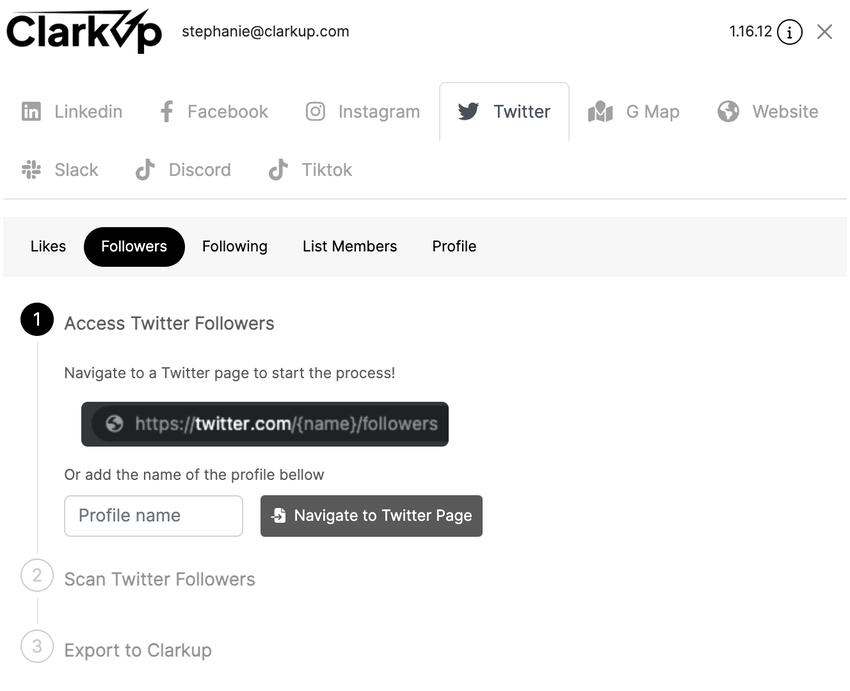Click the Website globe icon
Screen dimensions: 850x691
[728, 112]
